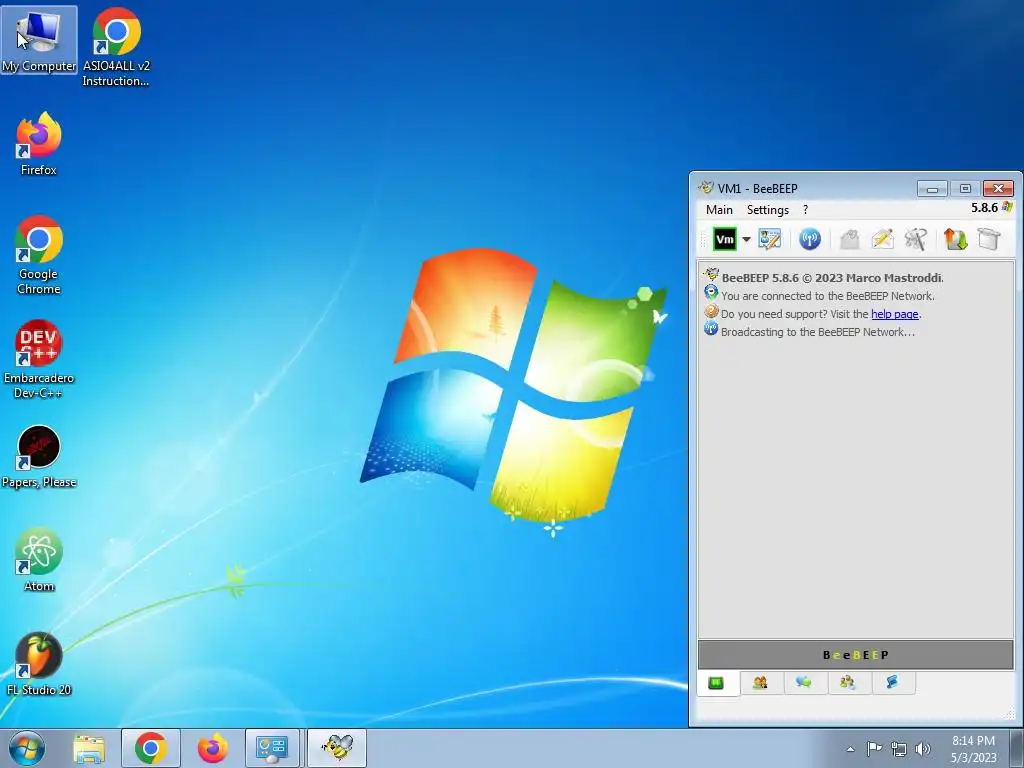Select the ASIO4ALL v2 Instruction desktop shortcut
The image size is (1024, 768).
pyautogui.click(x=116, y=47)
